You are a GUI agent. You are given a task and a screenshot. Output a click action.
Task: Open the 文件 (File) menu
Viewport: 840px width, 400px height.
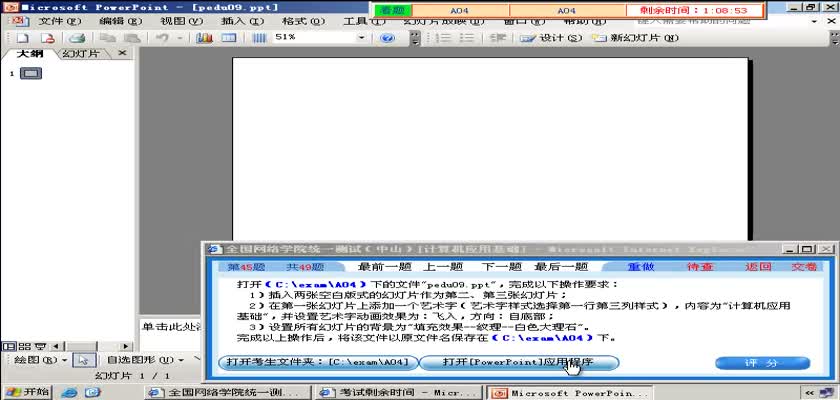[59, 21]
